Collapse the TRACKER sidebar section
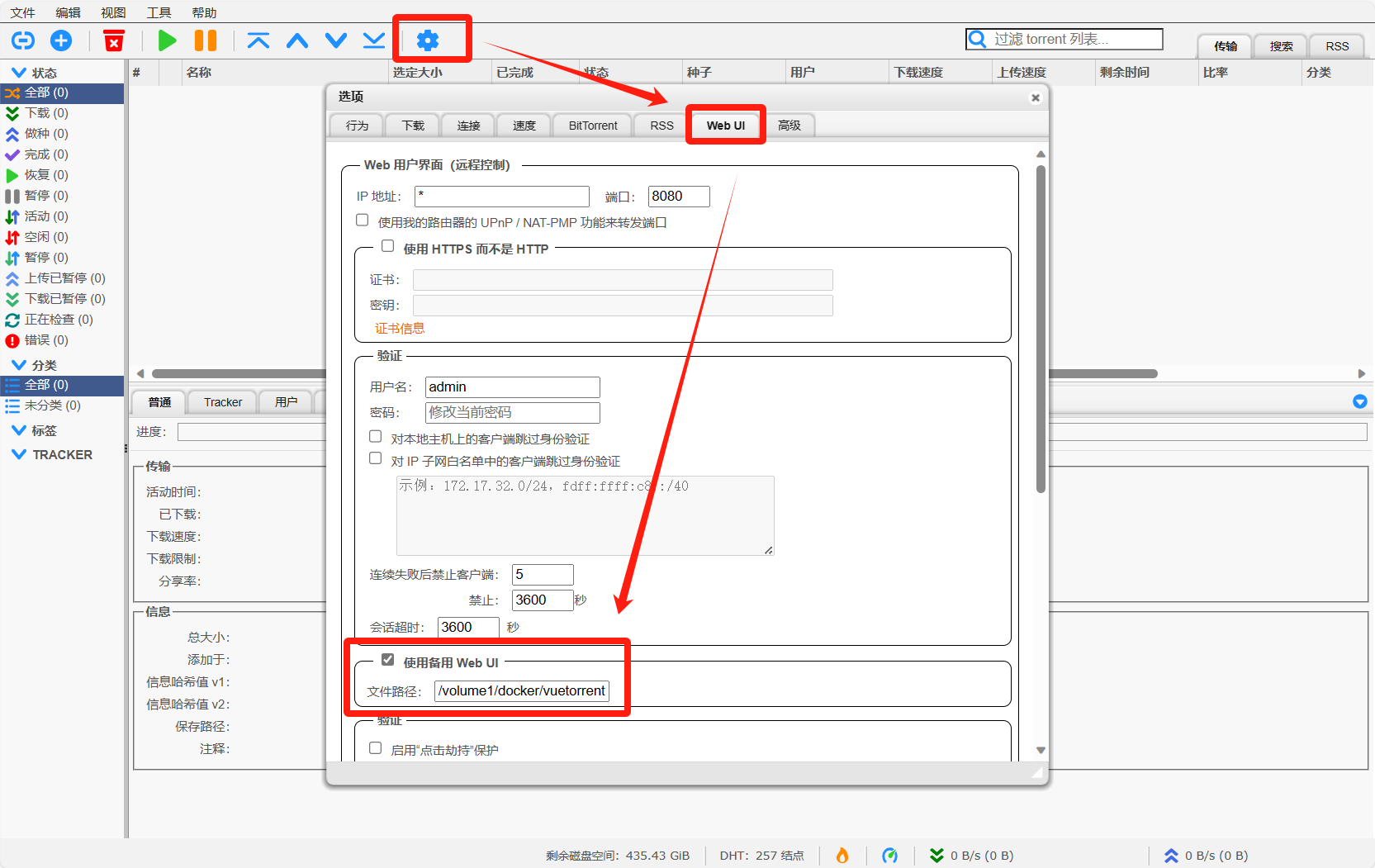 [18, 454]
